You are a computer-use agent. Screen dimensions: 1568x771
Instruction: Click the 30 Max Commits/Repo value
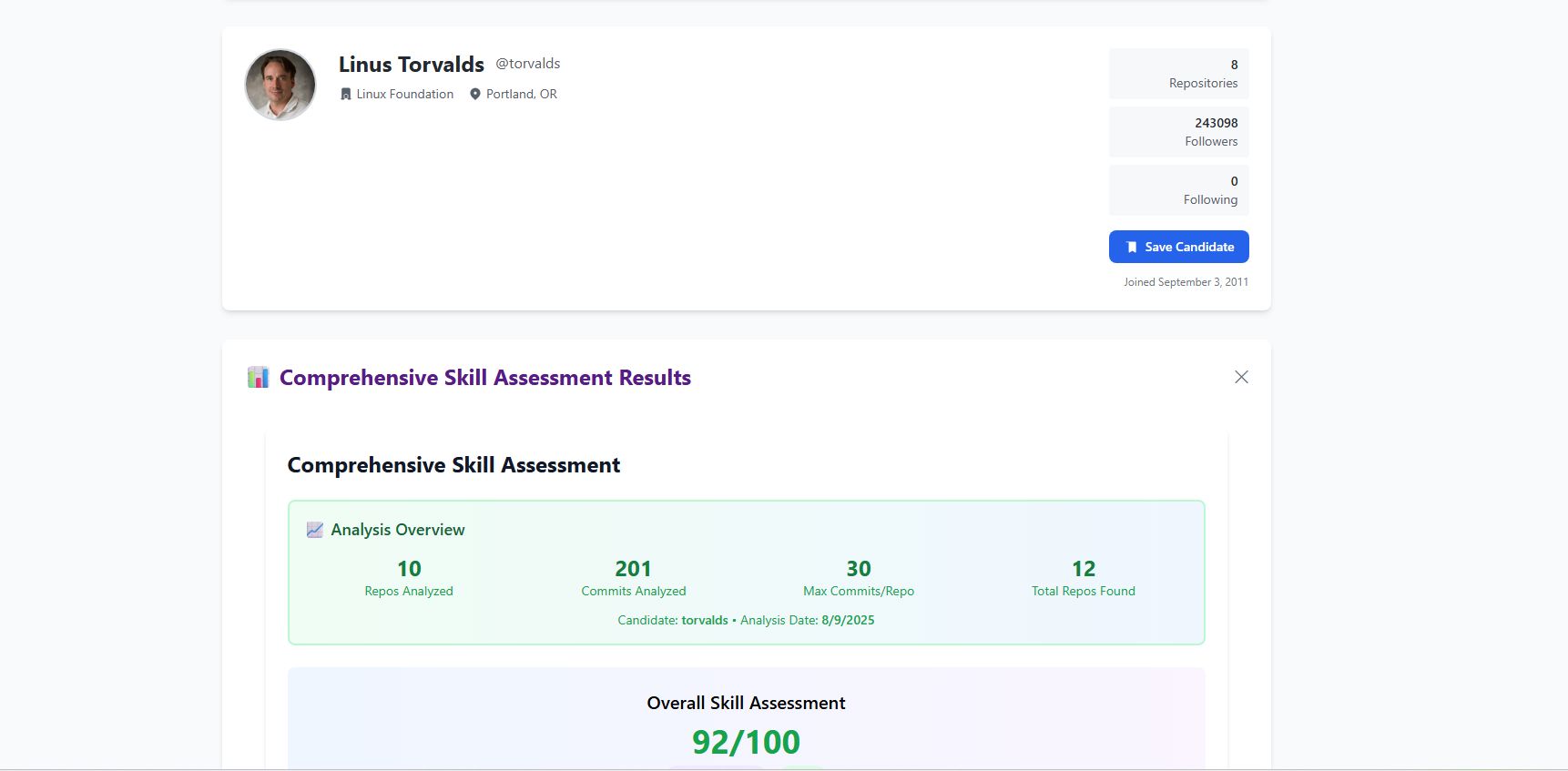(859, 569)
